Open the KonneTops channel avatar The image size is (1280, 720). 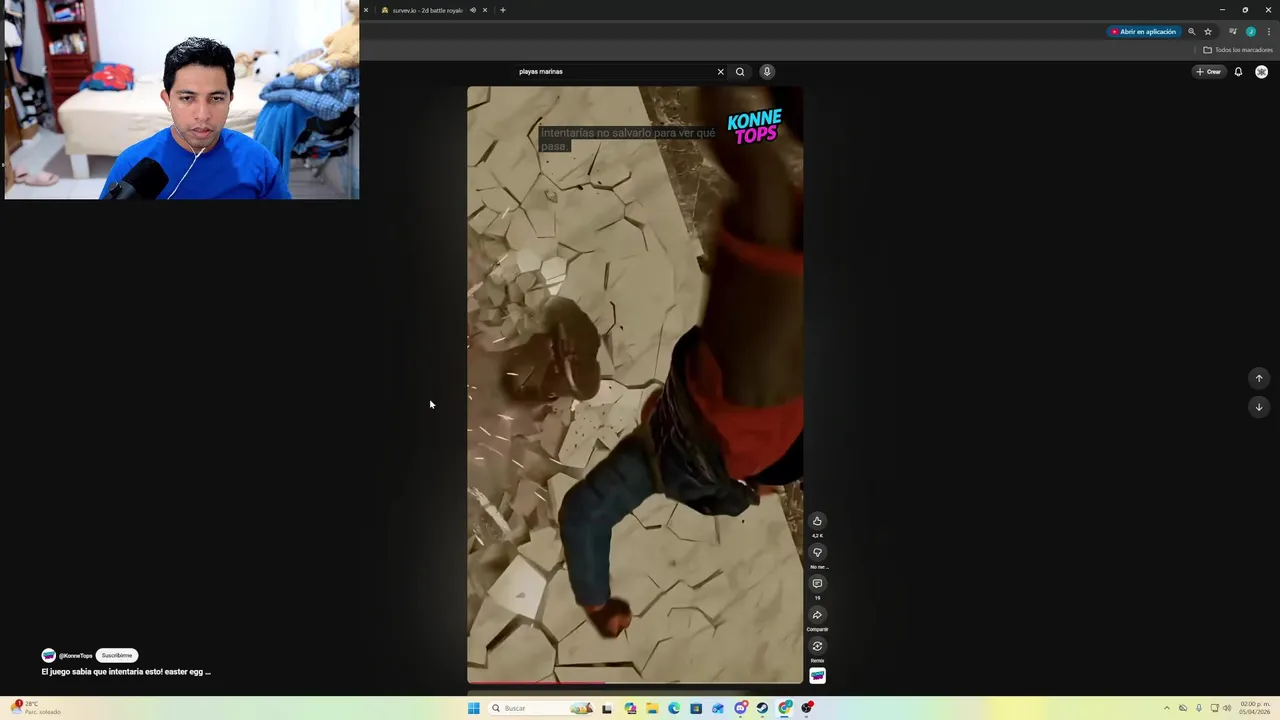coord(48,656)
